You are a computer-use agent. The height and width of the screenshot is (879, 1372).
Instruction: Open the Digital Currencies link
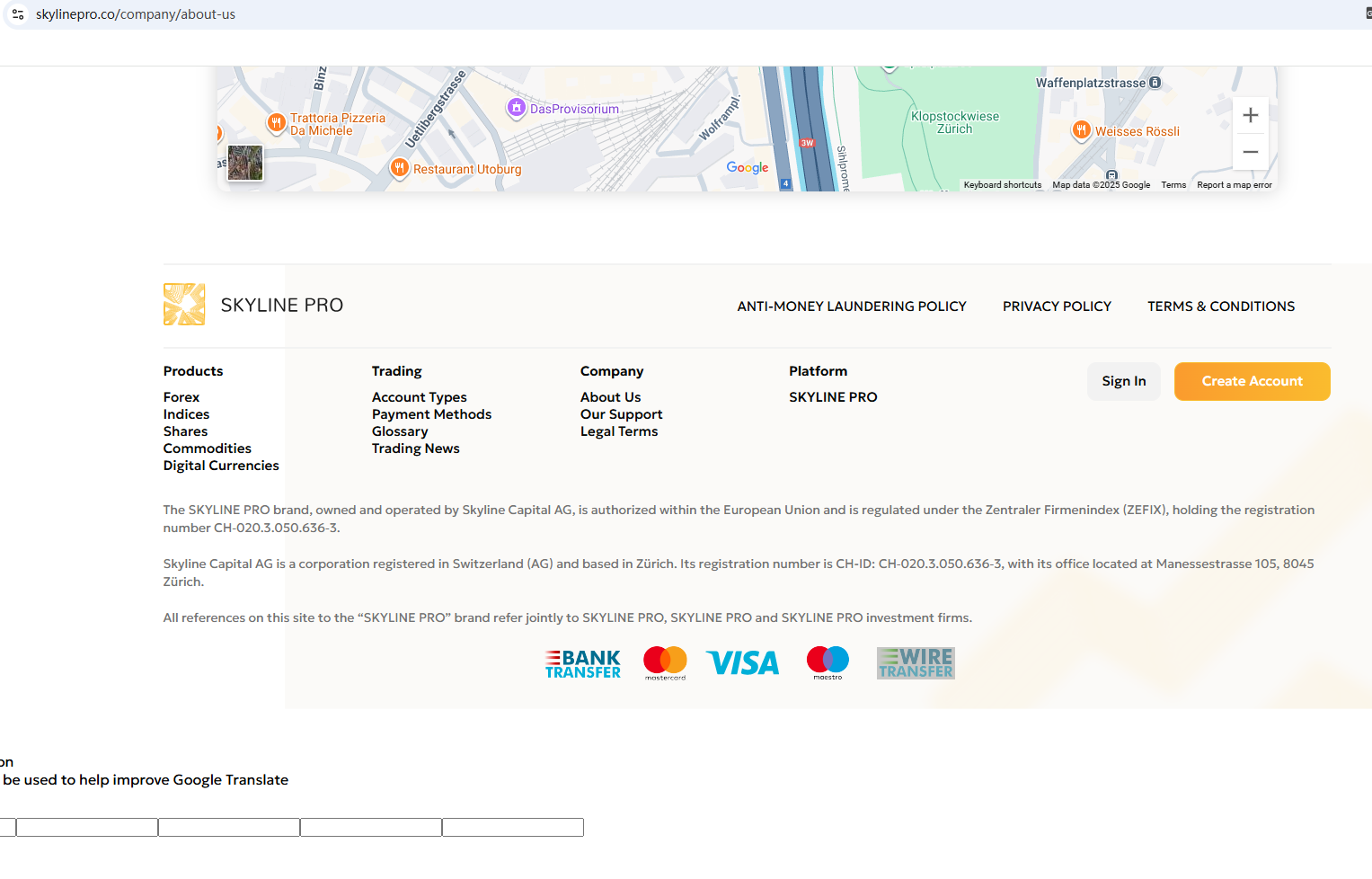point(221,466)
